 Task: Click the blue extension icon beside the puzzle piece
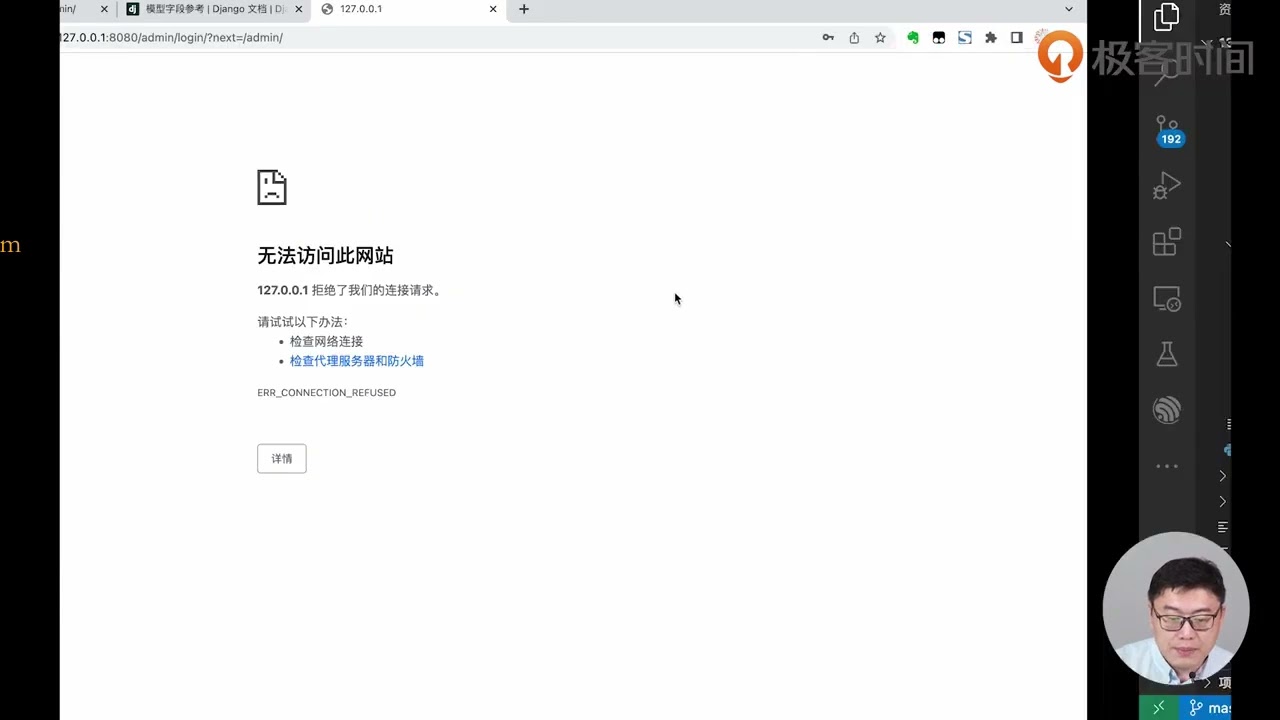pos(965,37)
